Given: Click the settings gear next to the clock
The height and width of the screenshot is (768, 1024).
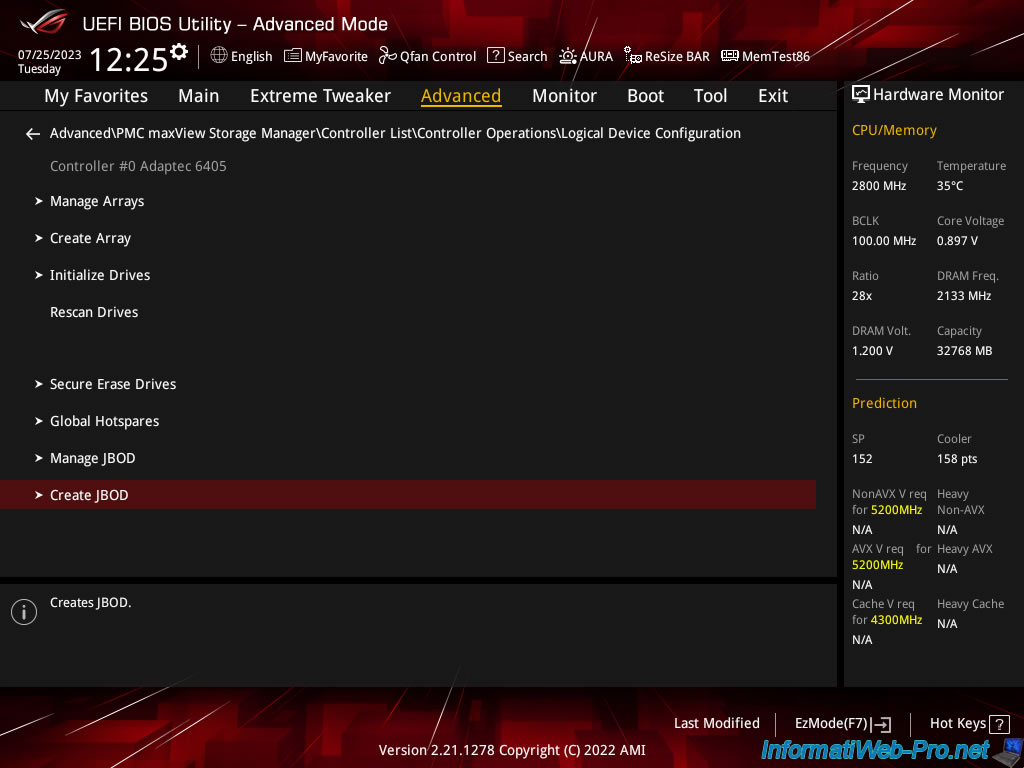Looking at the screenshot, I should [x=179, y=52].
